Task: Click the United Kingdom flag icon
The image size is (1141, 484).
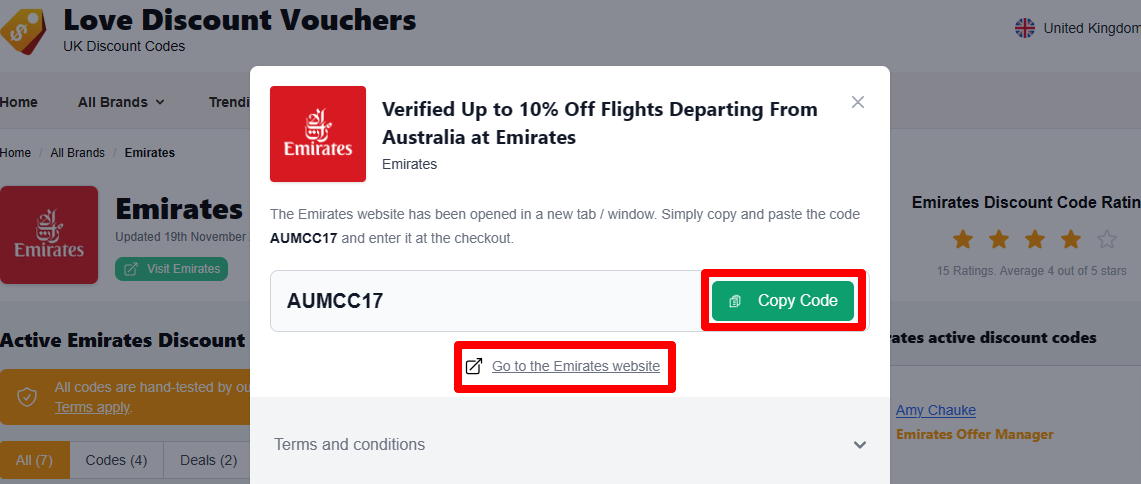Action: pos(1025,28)
